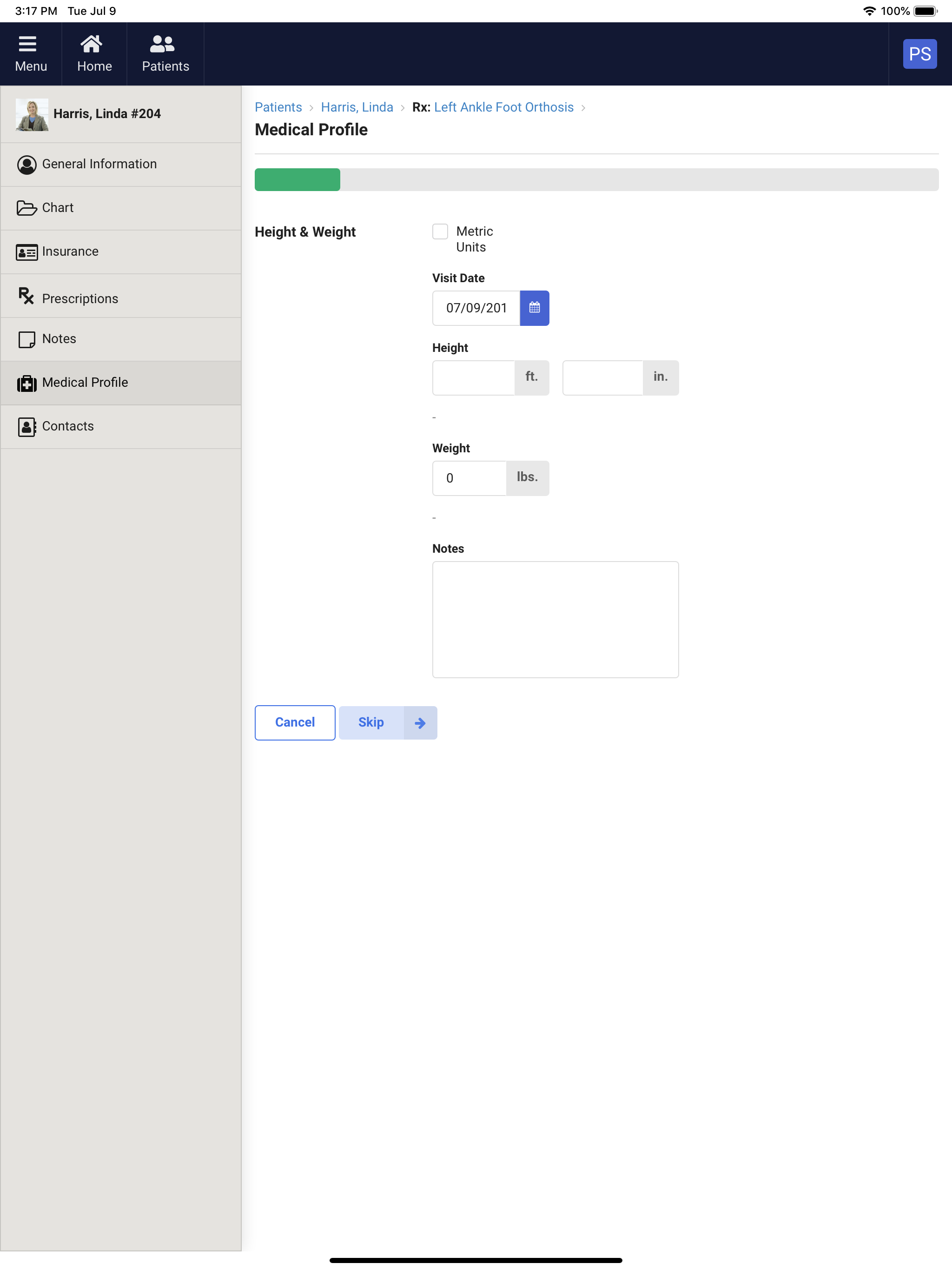Click the Harris, Linda #204 header

(107, 114)
